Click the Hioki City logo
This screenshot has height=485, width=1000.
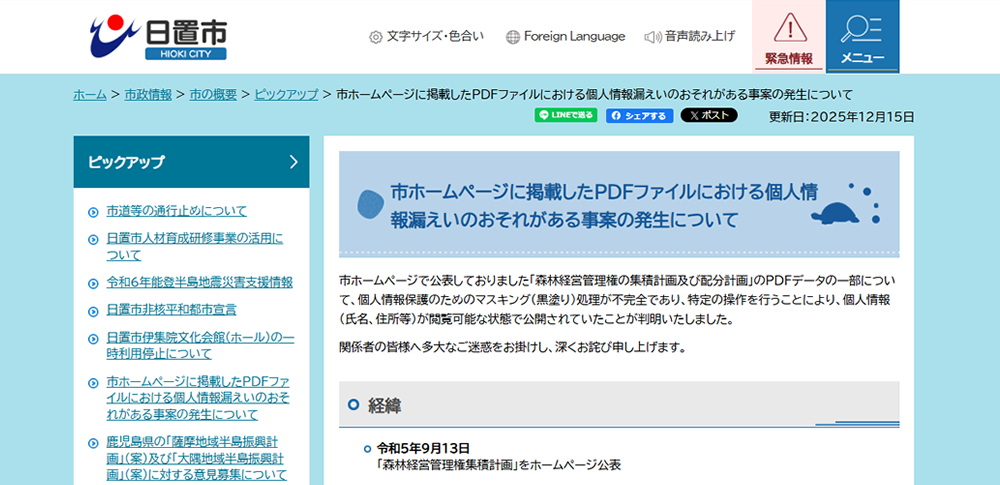(157, 37)
